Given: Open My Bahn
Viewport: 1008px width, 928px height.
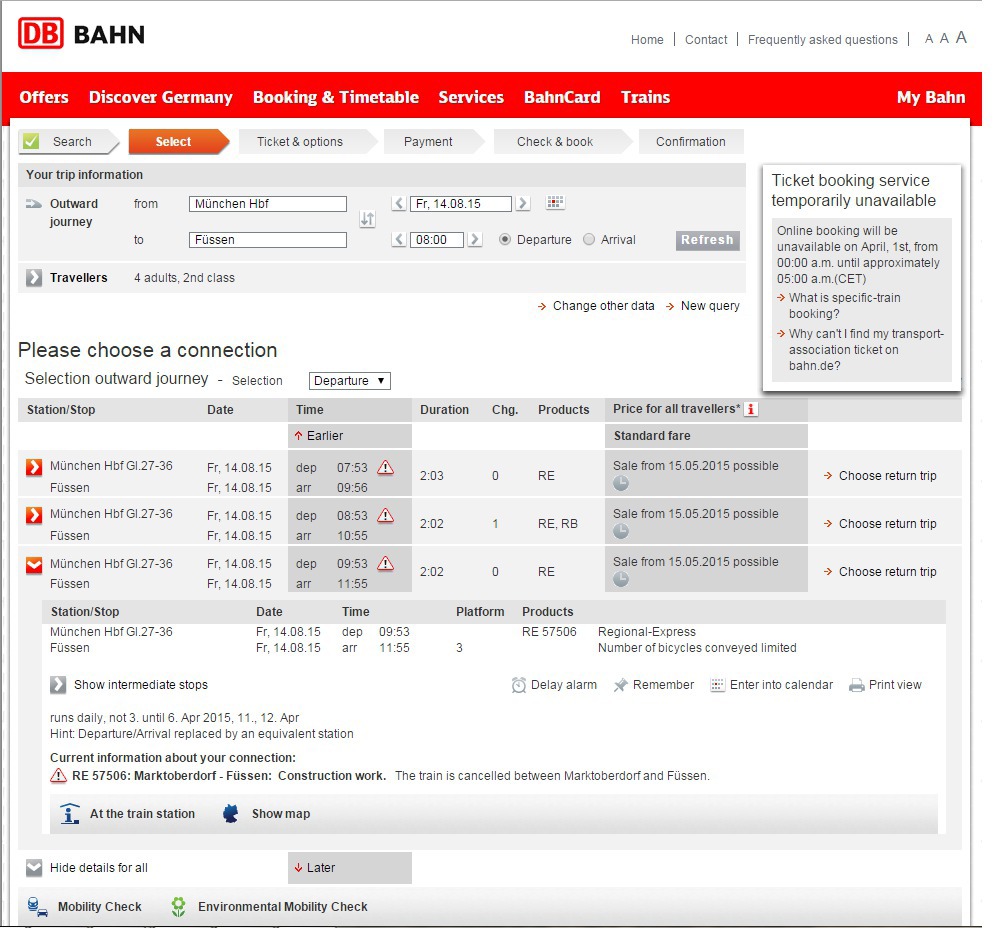Looking at the screenshot, I should click(x=931, y=97).
